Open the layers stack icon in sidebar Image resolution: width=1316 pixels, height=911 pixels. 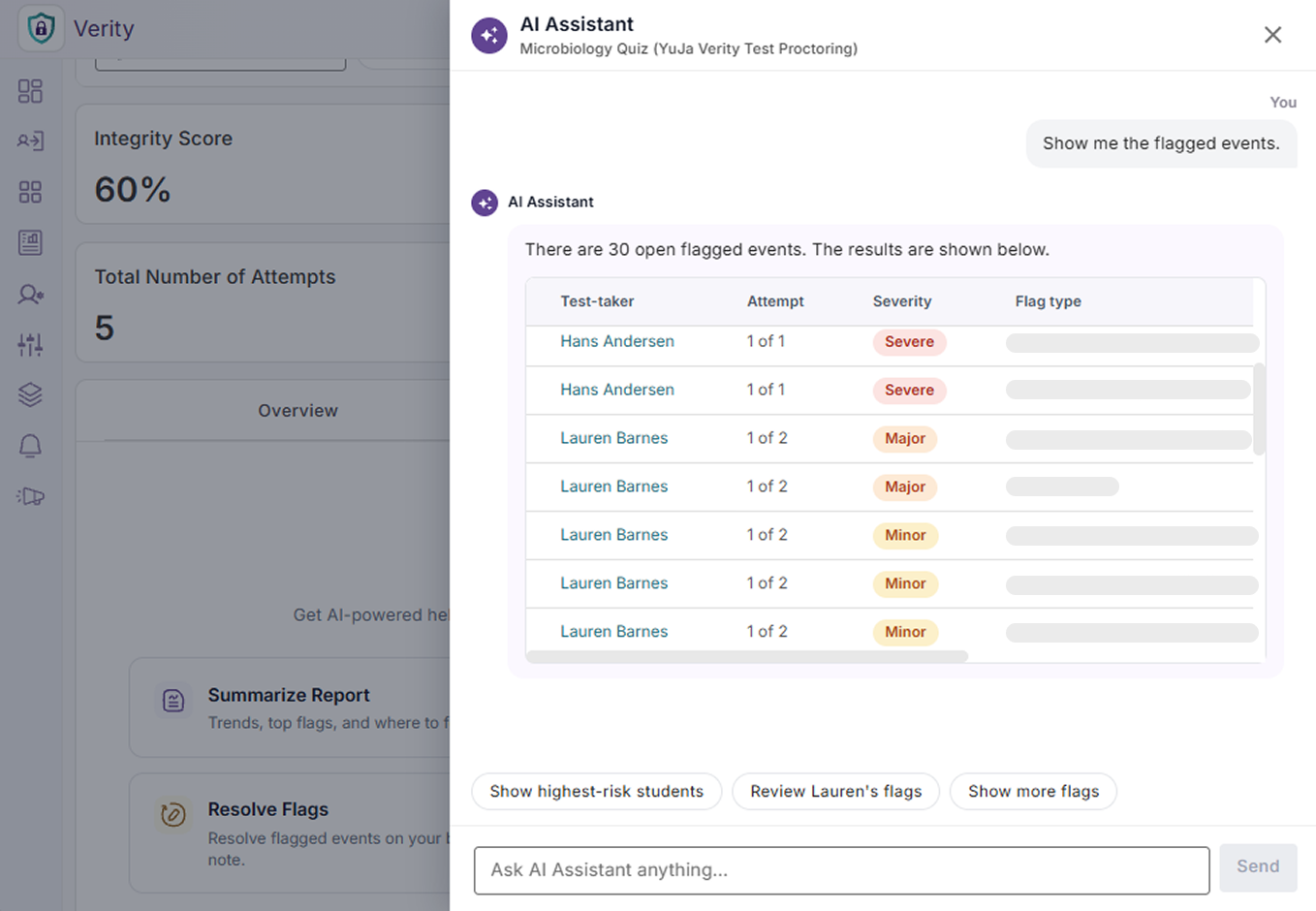pyautogui.click(x=30, y=394)
